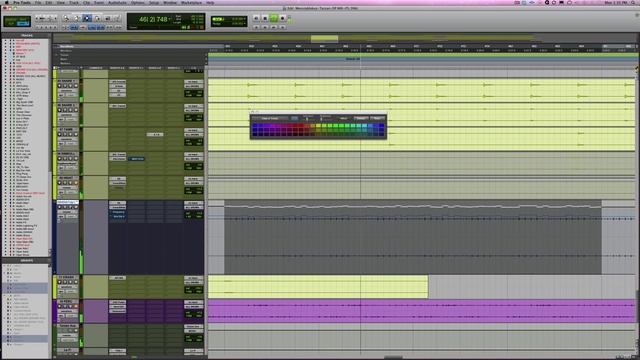Select the Pencil tool
The height and width of the screenshot is (360, 640).
118,18
